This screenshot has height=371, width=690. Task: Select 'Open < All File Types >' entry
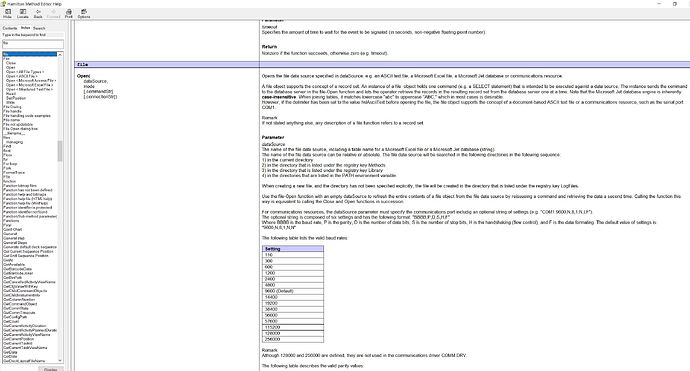coord(25,72)
